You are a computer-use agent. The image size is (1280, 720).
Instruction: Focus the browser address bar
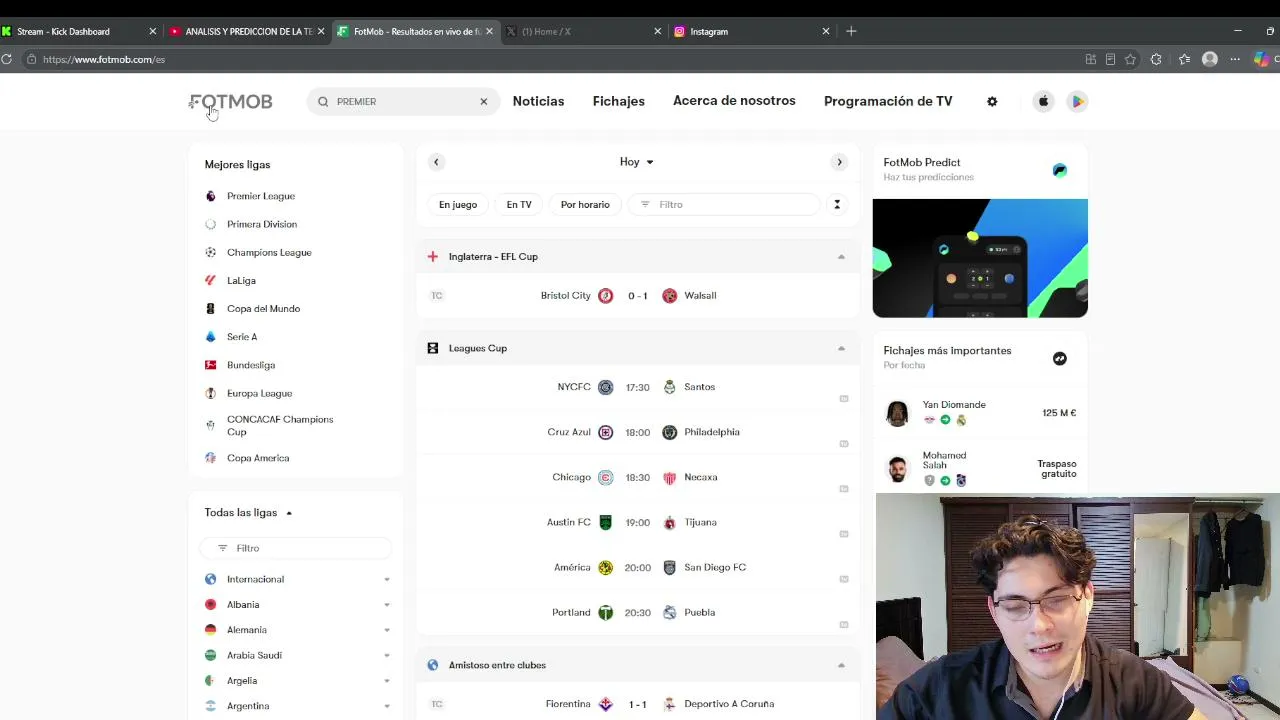[550, 59]
